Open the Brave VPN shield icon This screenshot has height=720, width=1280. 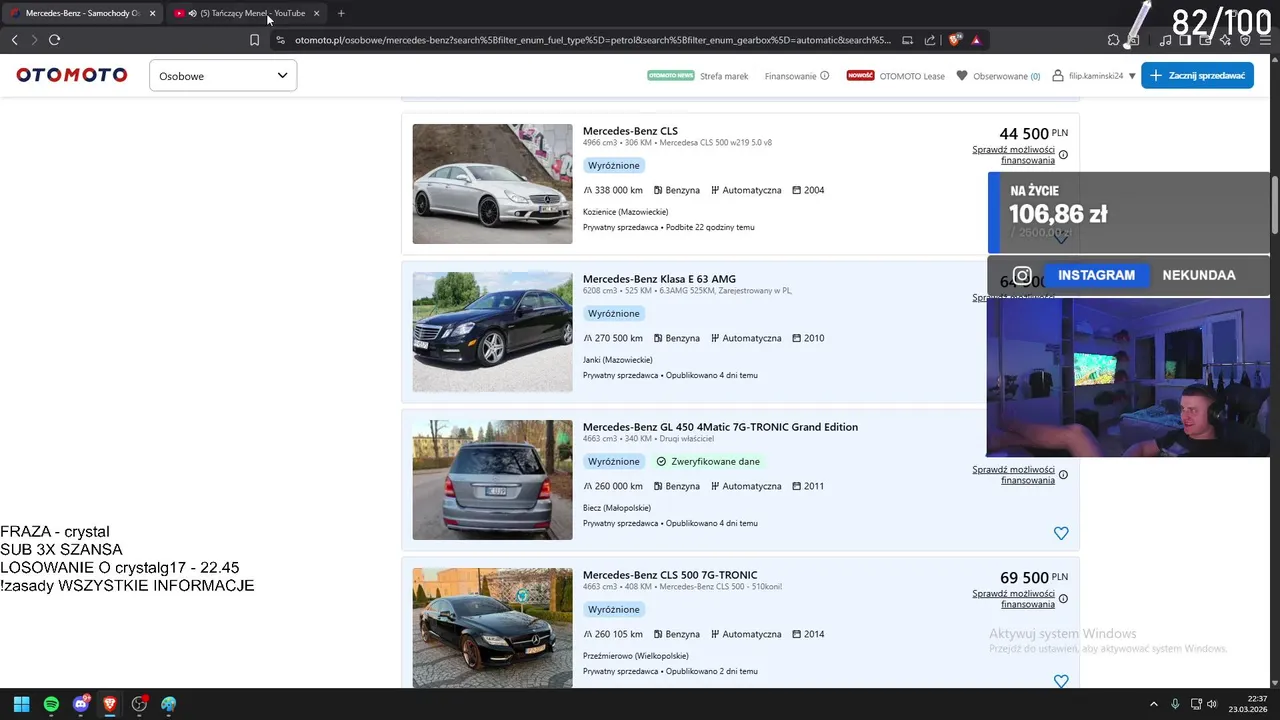click(1245, 40)
